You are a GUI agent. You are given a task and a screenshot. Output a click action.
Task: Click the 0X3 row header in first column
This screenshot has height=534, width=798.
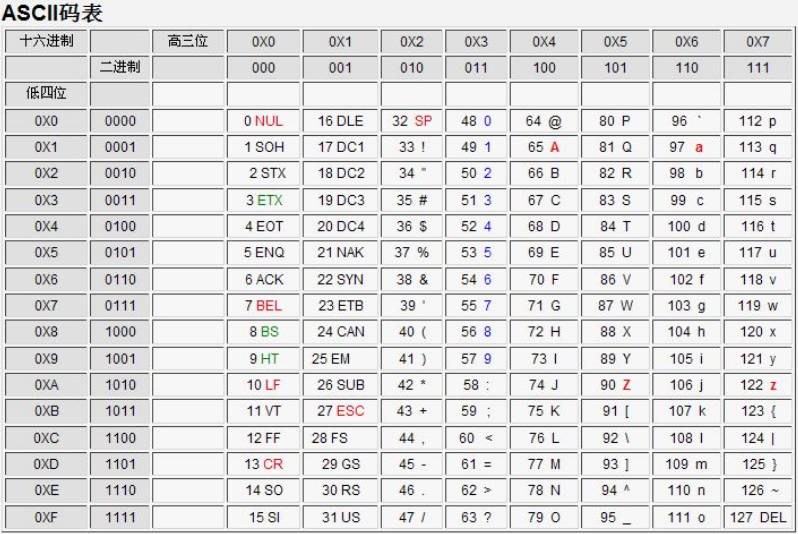[46, 200]
